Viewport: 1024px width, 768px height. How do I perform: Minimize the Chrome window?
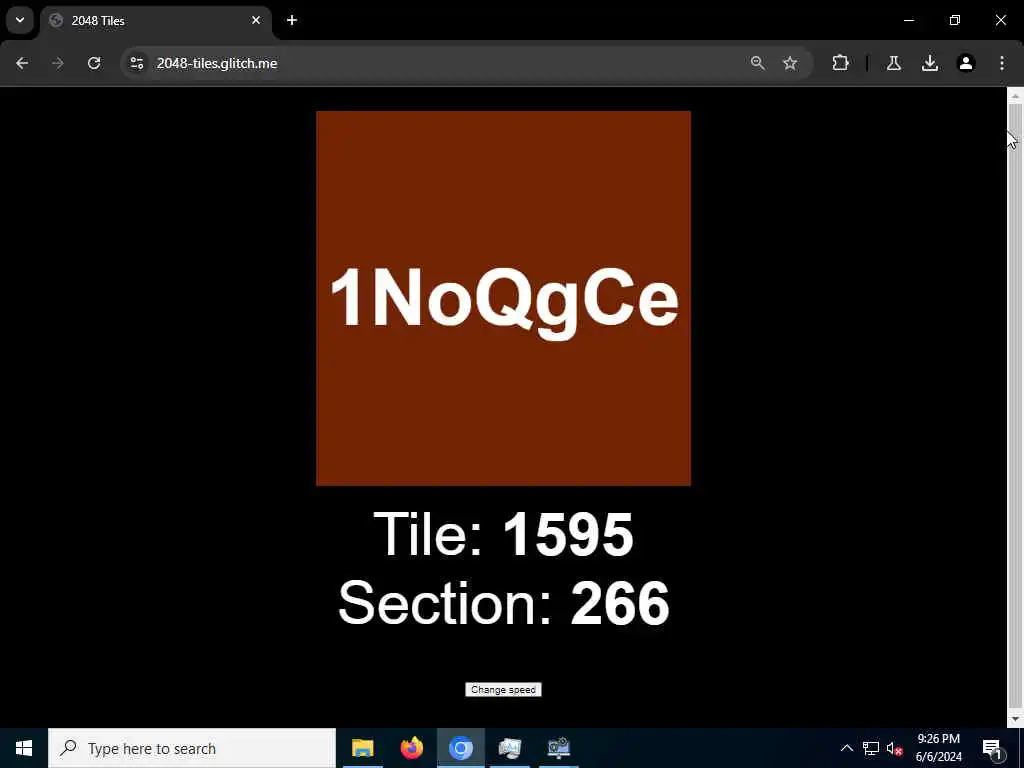(909, 20)
